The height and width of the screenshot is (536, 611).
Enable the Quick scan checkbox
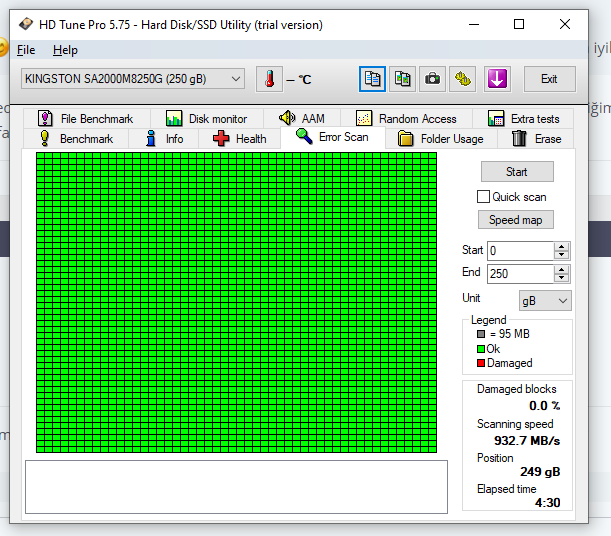click(483, 197)
